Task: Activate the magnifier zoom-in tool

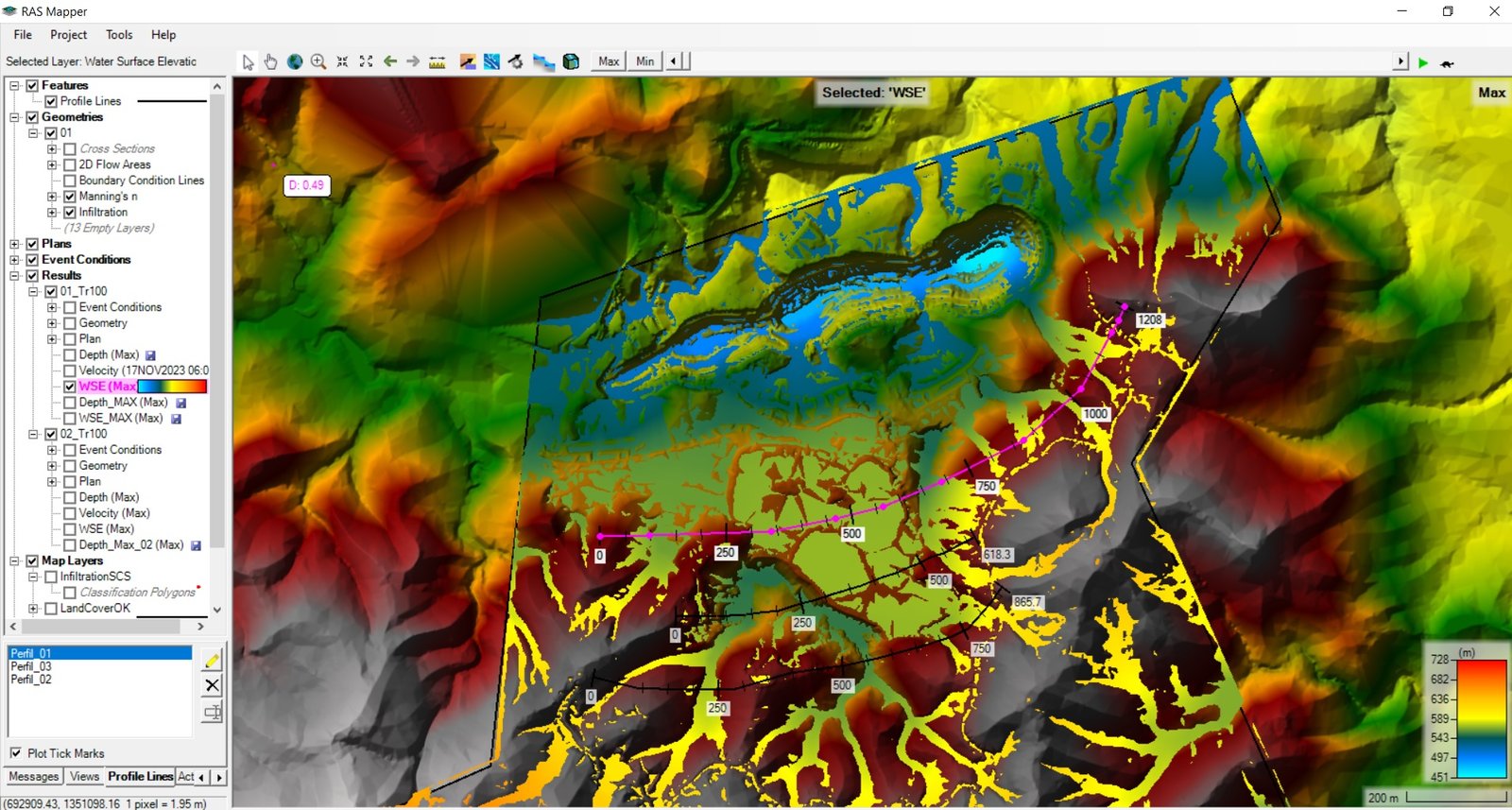Action: 318,61
